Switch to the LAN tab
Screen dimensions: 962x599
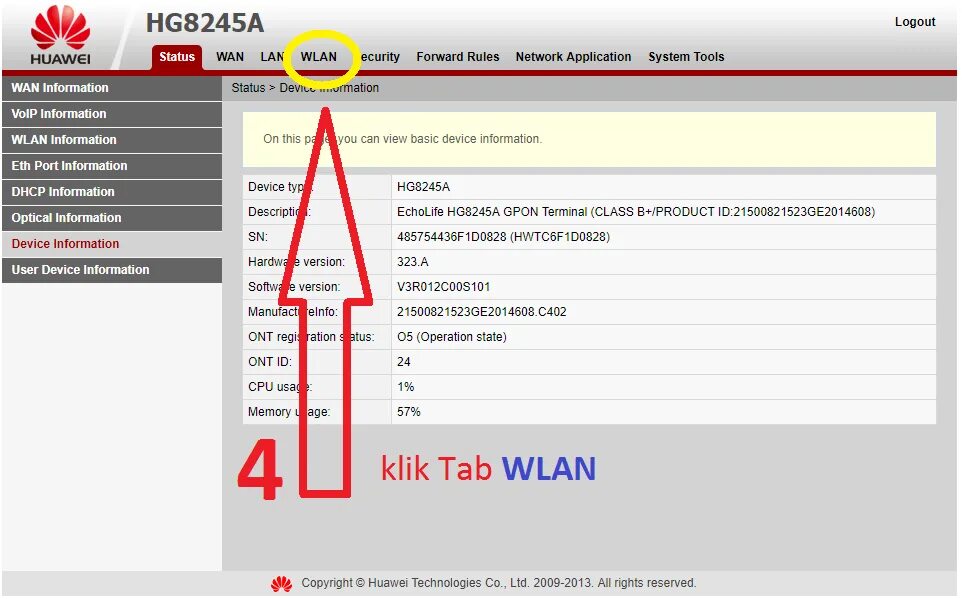272,57
